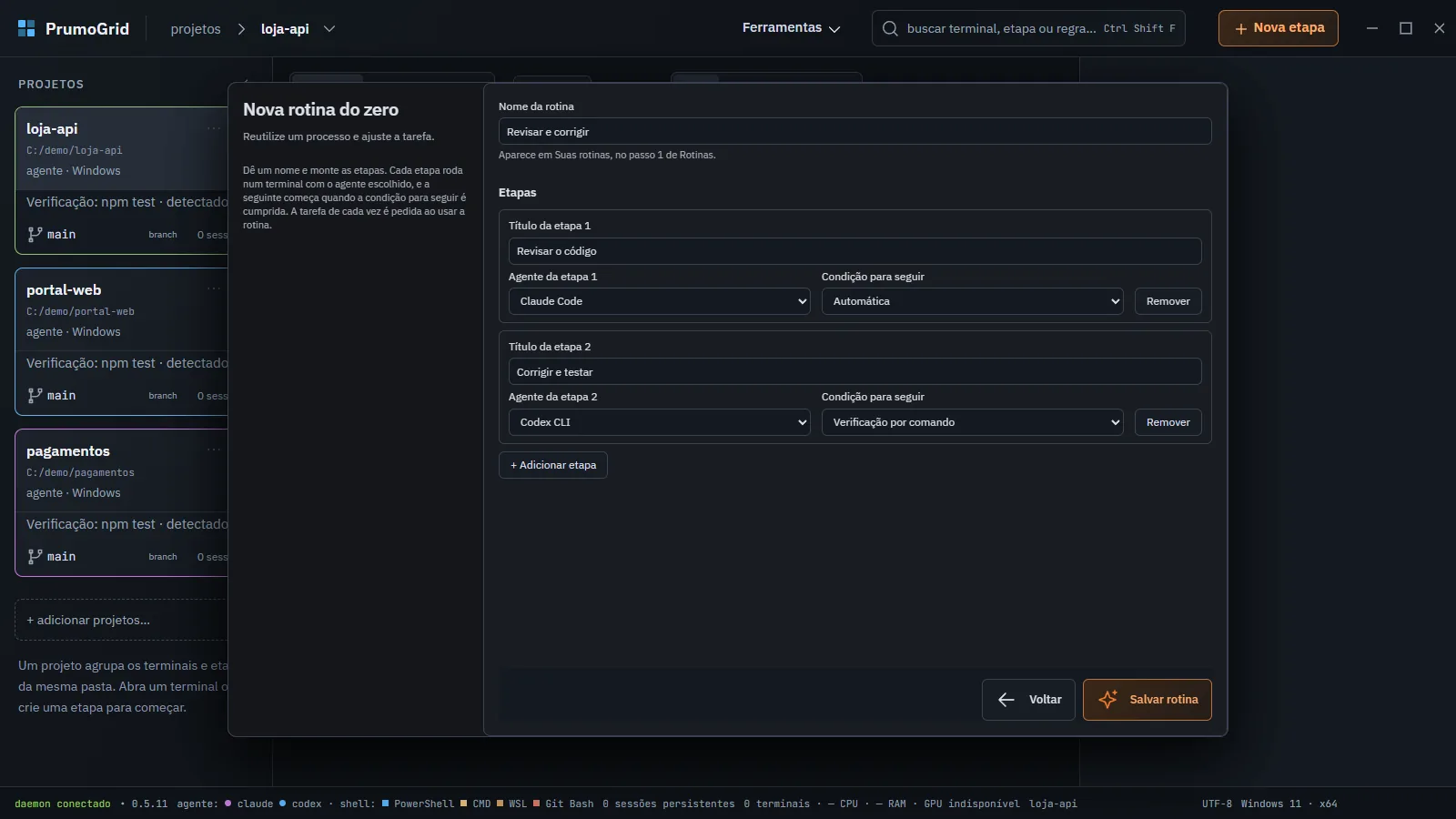Click the Nova etapa button

pyautogui.click(x=1279, y=28)
